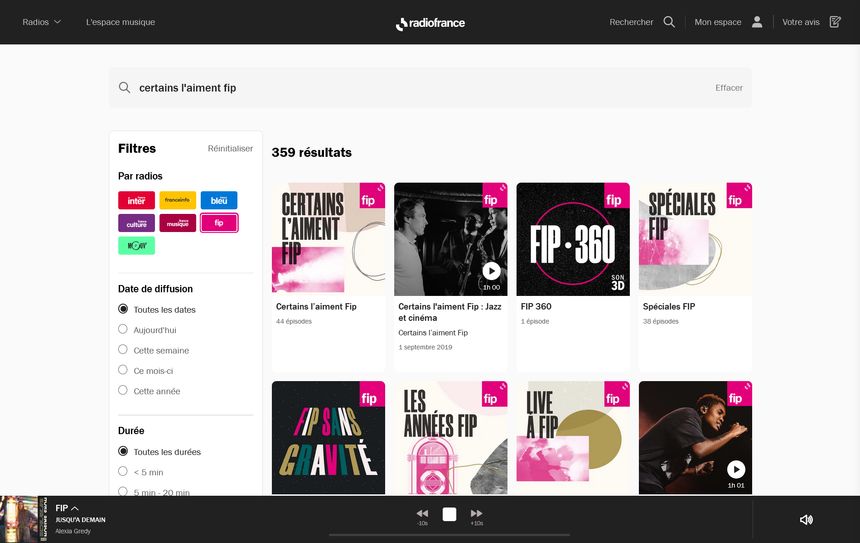This screenshot has width=860, height=543.
Task: Select Ce mois-ci date filter
Action: [x=123, y=370]
